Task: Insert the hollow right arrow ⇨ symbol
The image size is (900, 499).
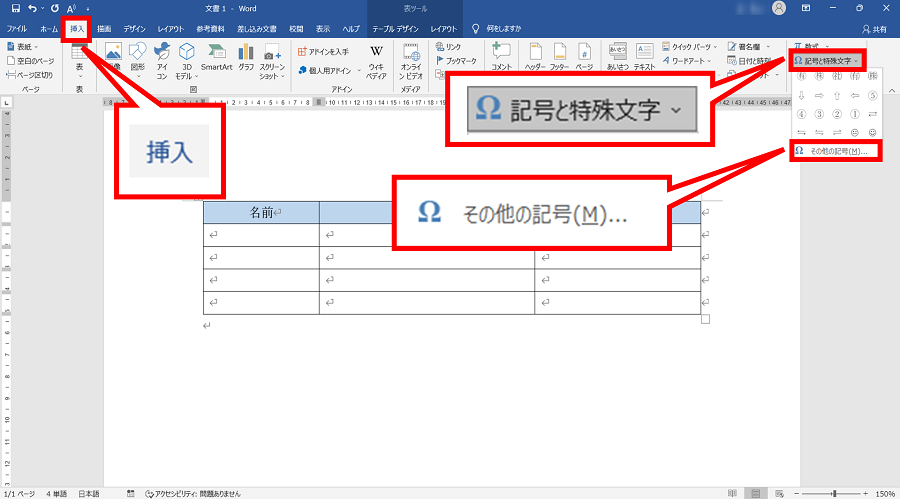Action: (x=819, y=95)
